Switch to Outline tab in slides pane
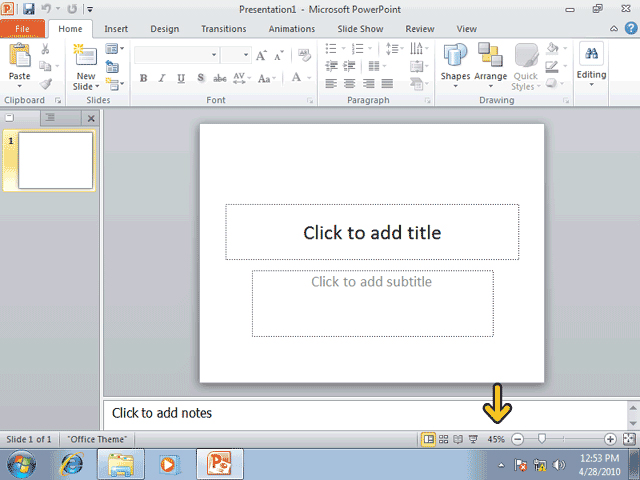The height and width of the screenshot is (480, 640). (x=60, y=118)
